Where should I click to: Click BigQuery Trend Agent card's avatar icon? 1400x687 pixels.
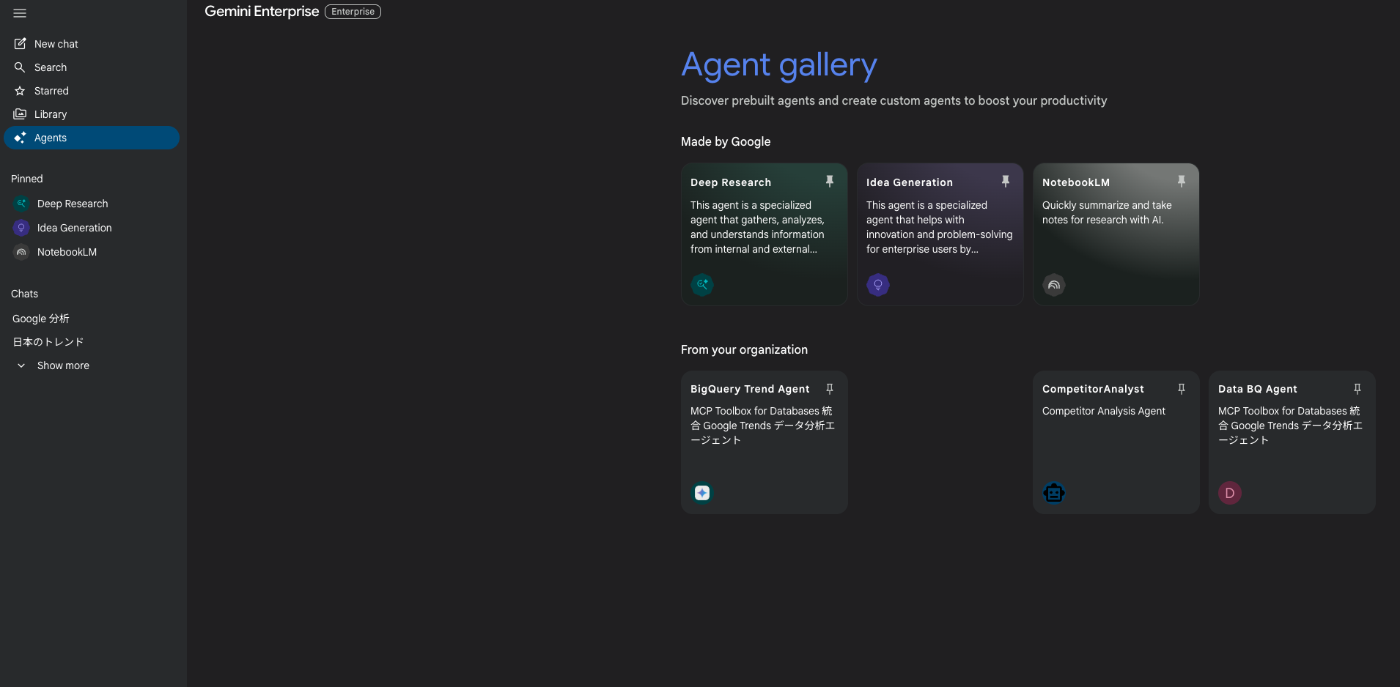click(702, 493)
